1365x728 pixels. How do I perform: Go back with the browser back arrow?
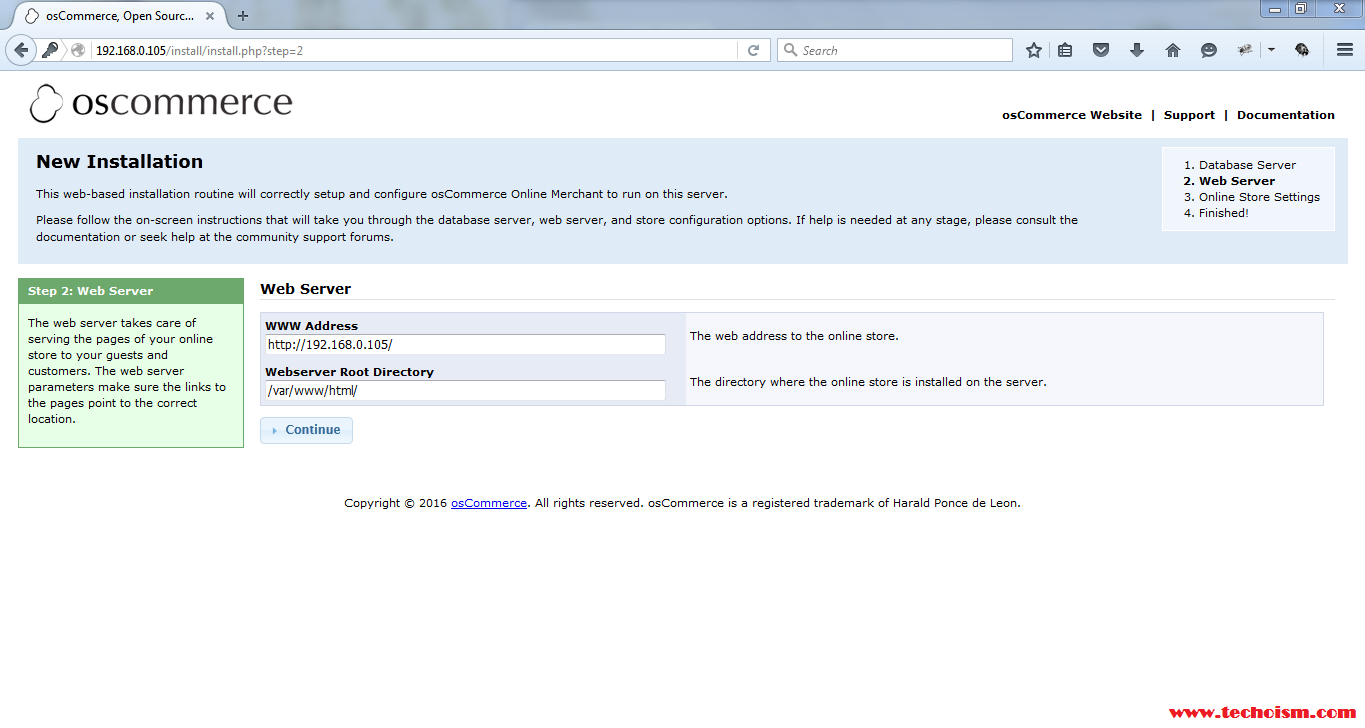click(21, 50)
